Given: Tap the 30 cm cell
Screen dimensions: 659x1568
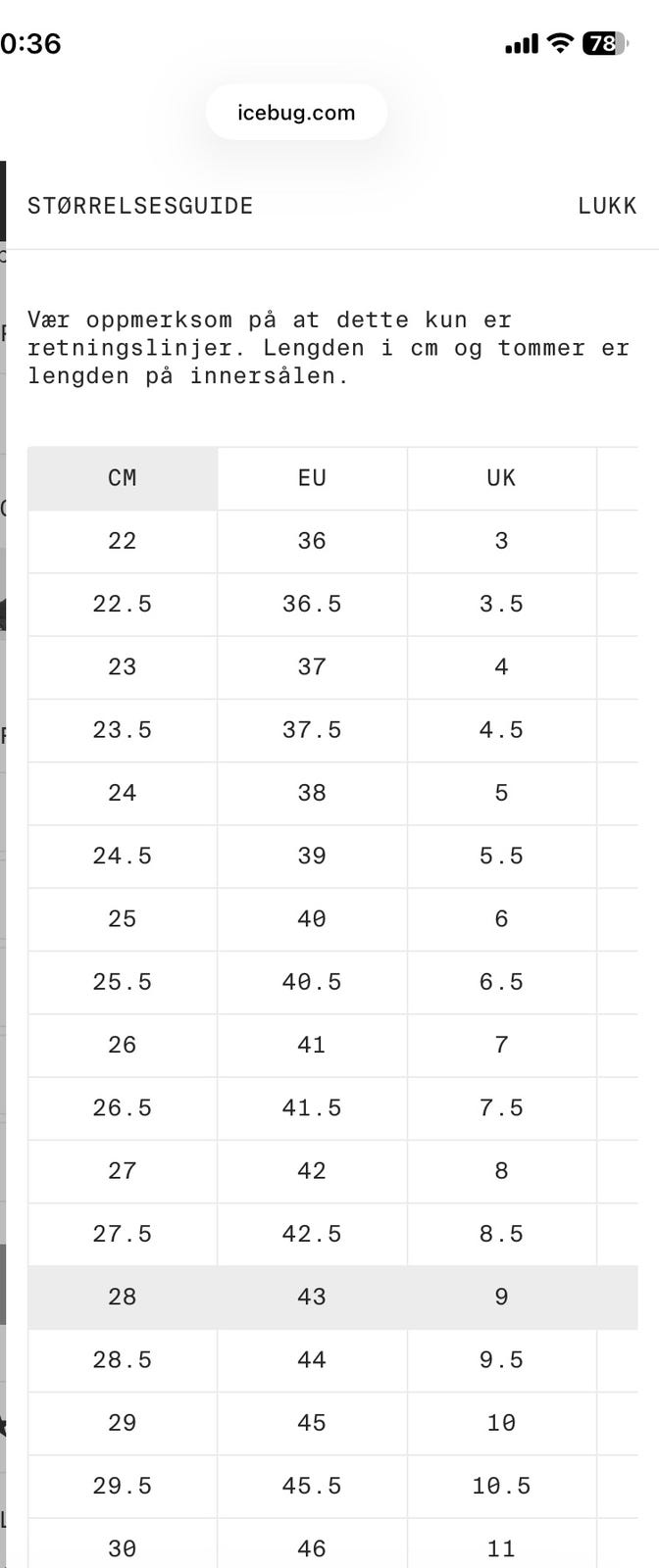Looking at the screenshot, I should [x=123, y=1548].
